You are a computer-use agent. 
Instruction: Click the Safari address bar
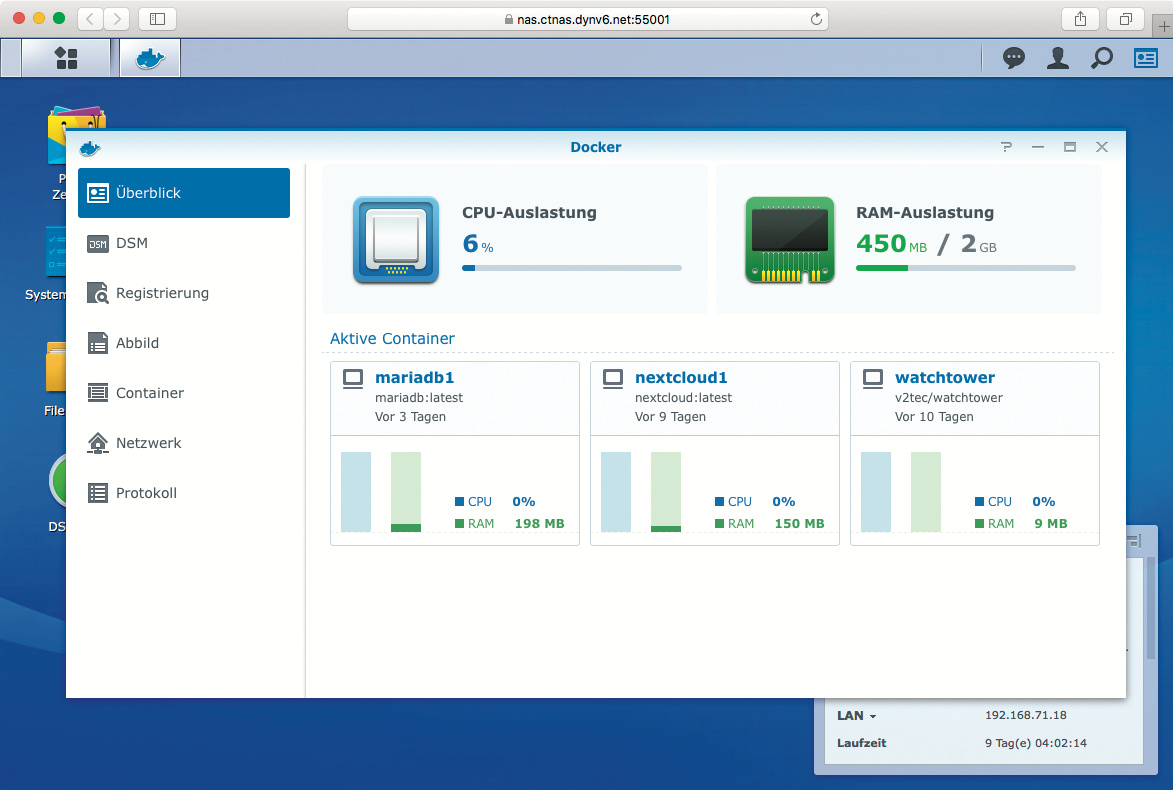(587, 19)
